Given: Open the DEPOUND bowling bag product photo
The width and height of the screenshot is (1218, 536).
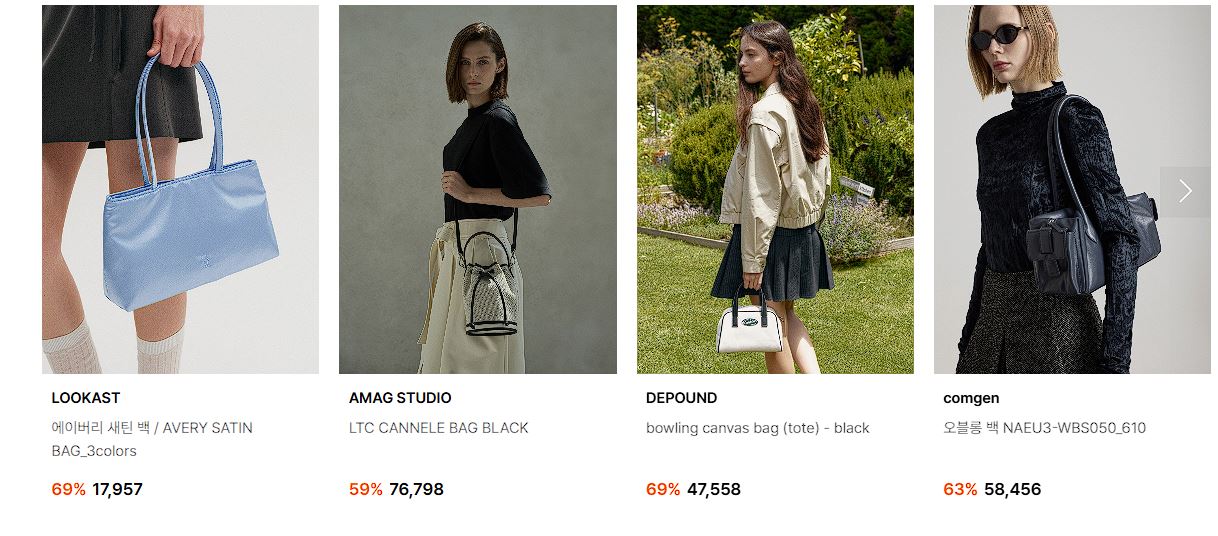Looking at the screenshot, I should (x=775, y=189).
